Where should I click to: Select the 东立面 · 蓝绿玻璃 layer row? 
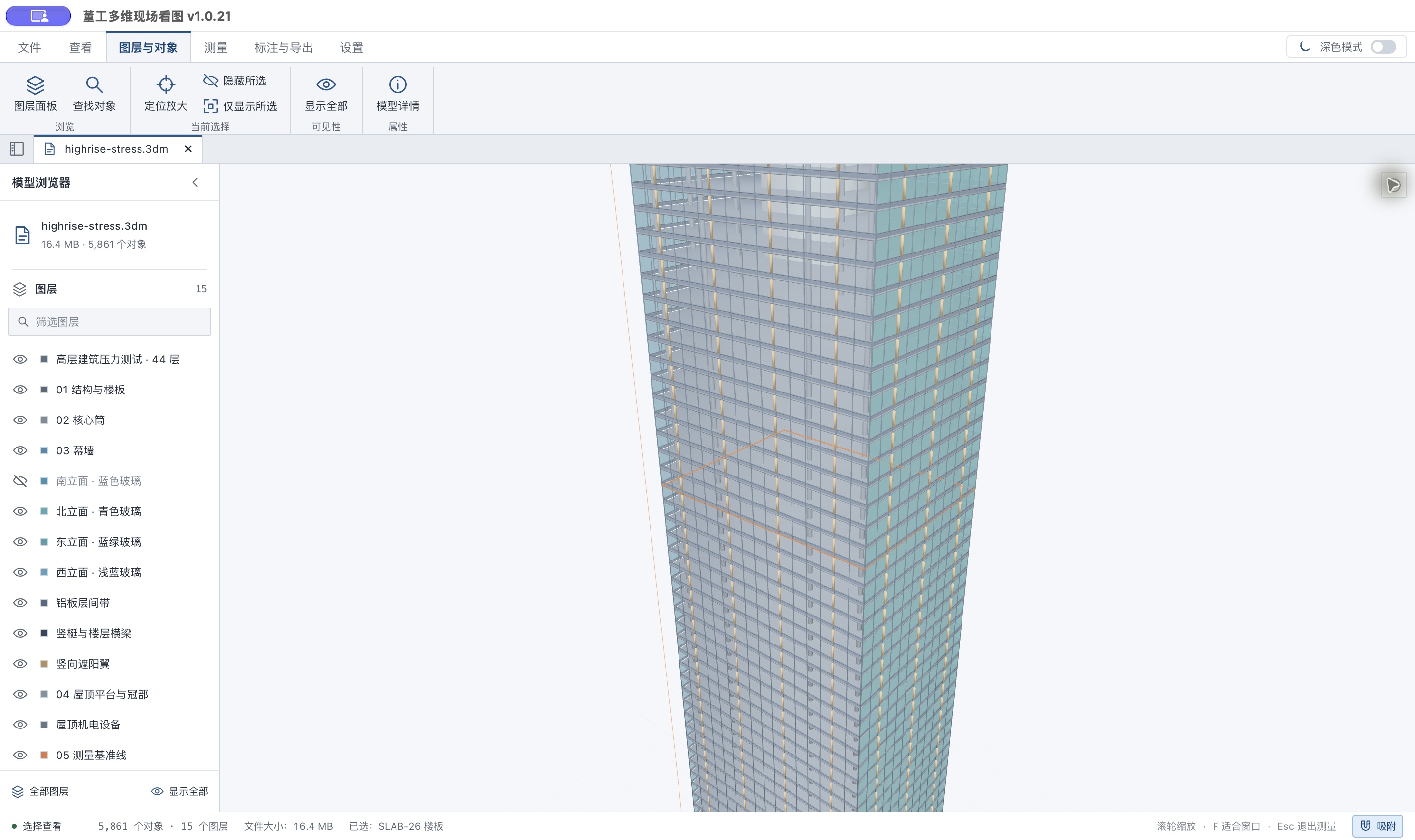(109, 542)
